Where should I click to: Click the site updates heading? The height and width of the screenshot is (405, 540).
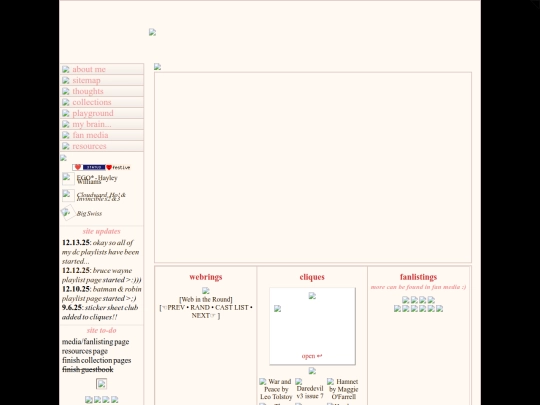[101, 231]
